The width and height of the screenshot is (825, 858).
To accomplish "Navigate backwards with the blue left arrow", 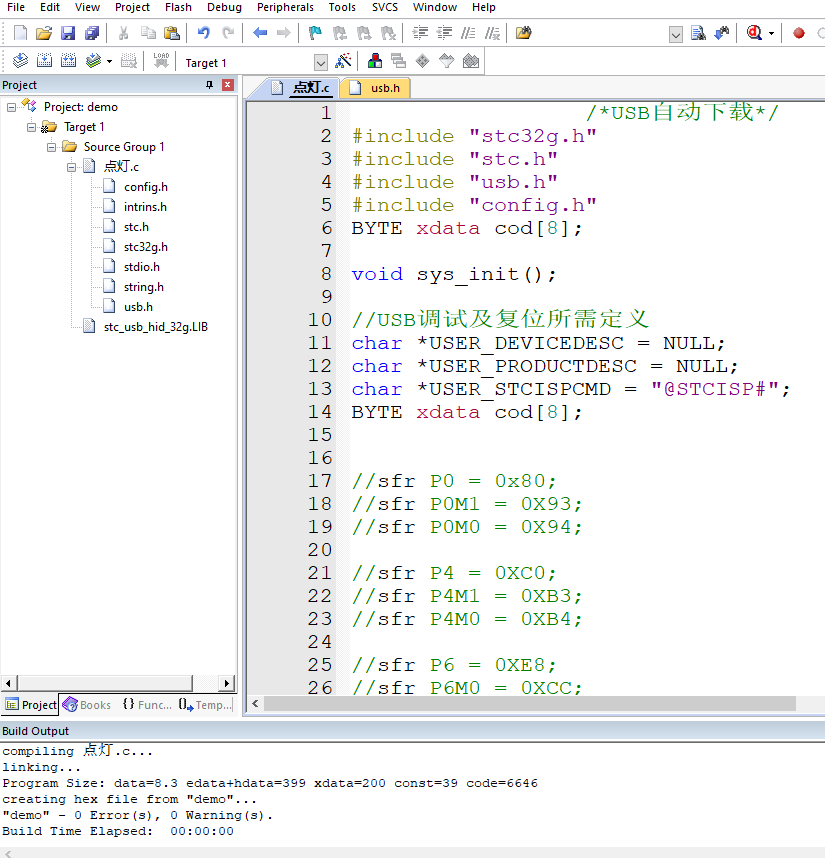I will (260, 33).
